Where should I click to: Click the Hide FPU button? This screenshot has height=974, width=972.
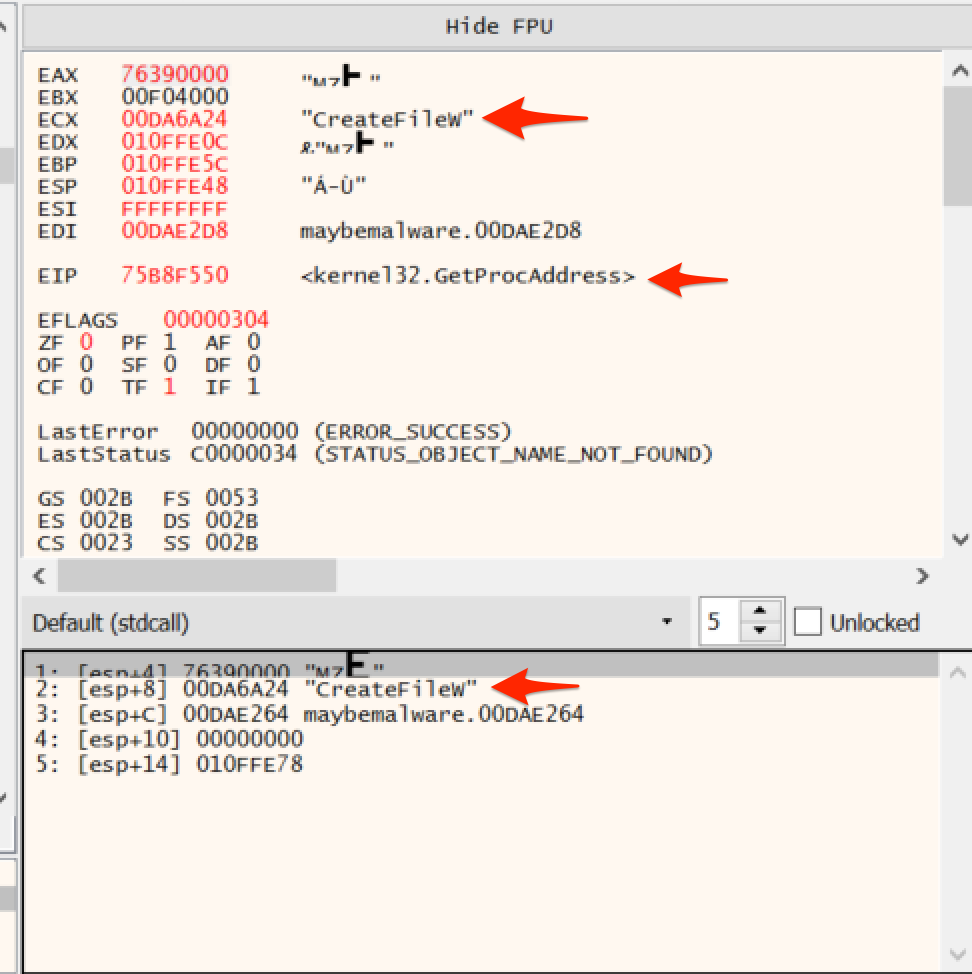click(499, 26)
